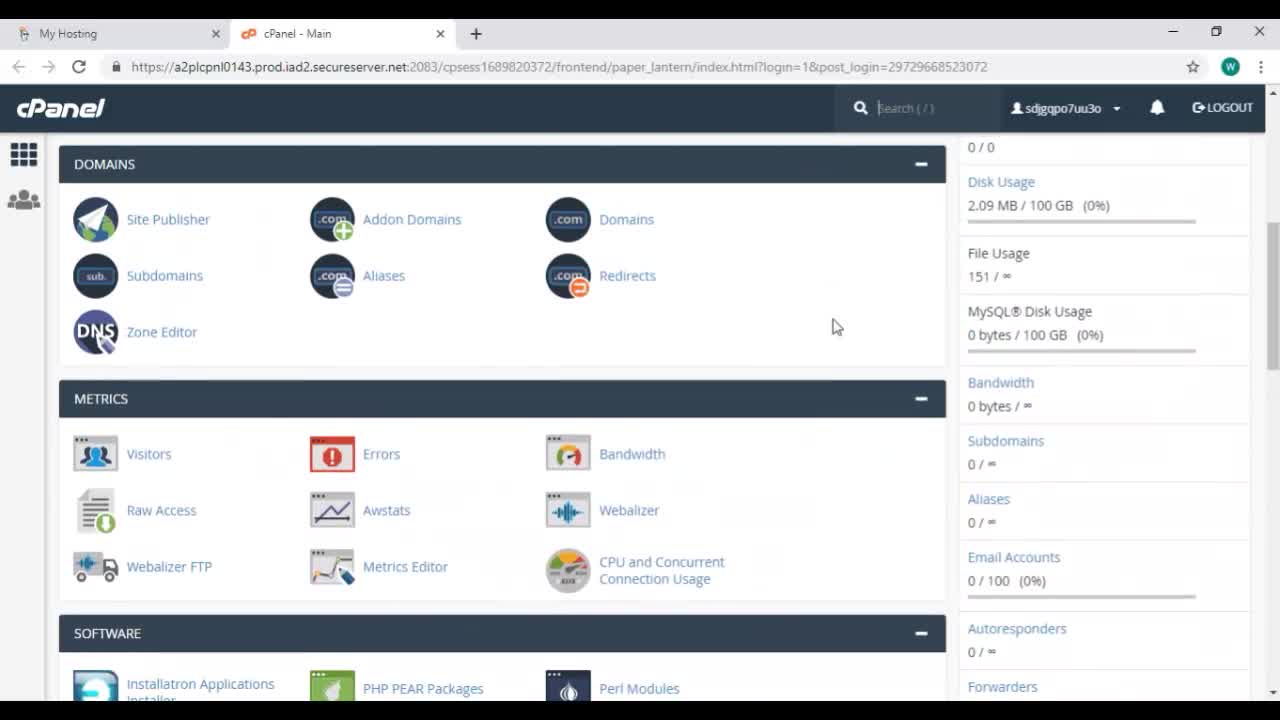
Task: Open the Site Publisher link
Action: (x=168, y=220)
